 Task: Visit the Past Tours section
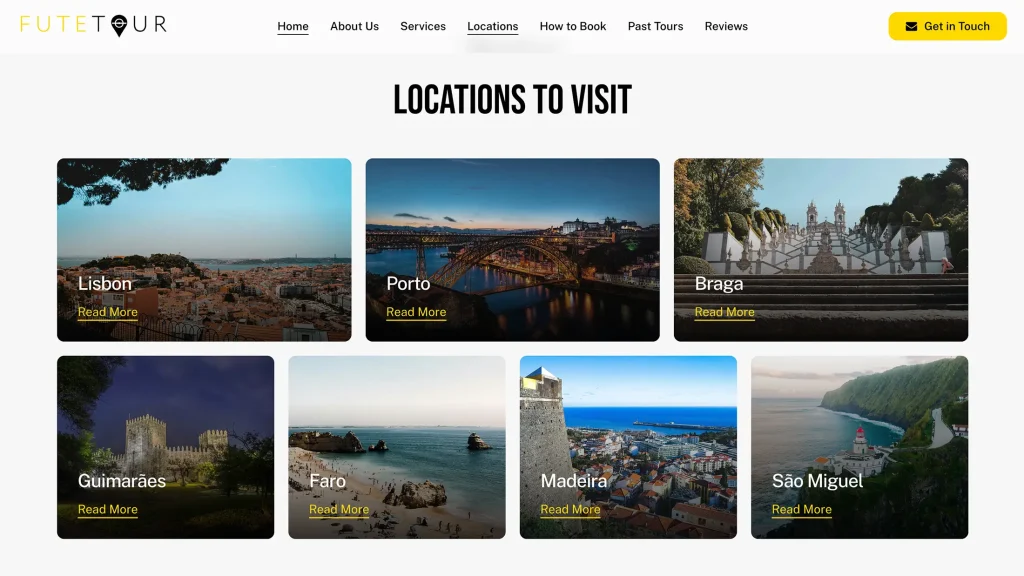[x=655, y=26]
